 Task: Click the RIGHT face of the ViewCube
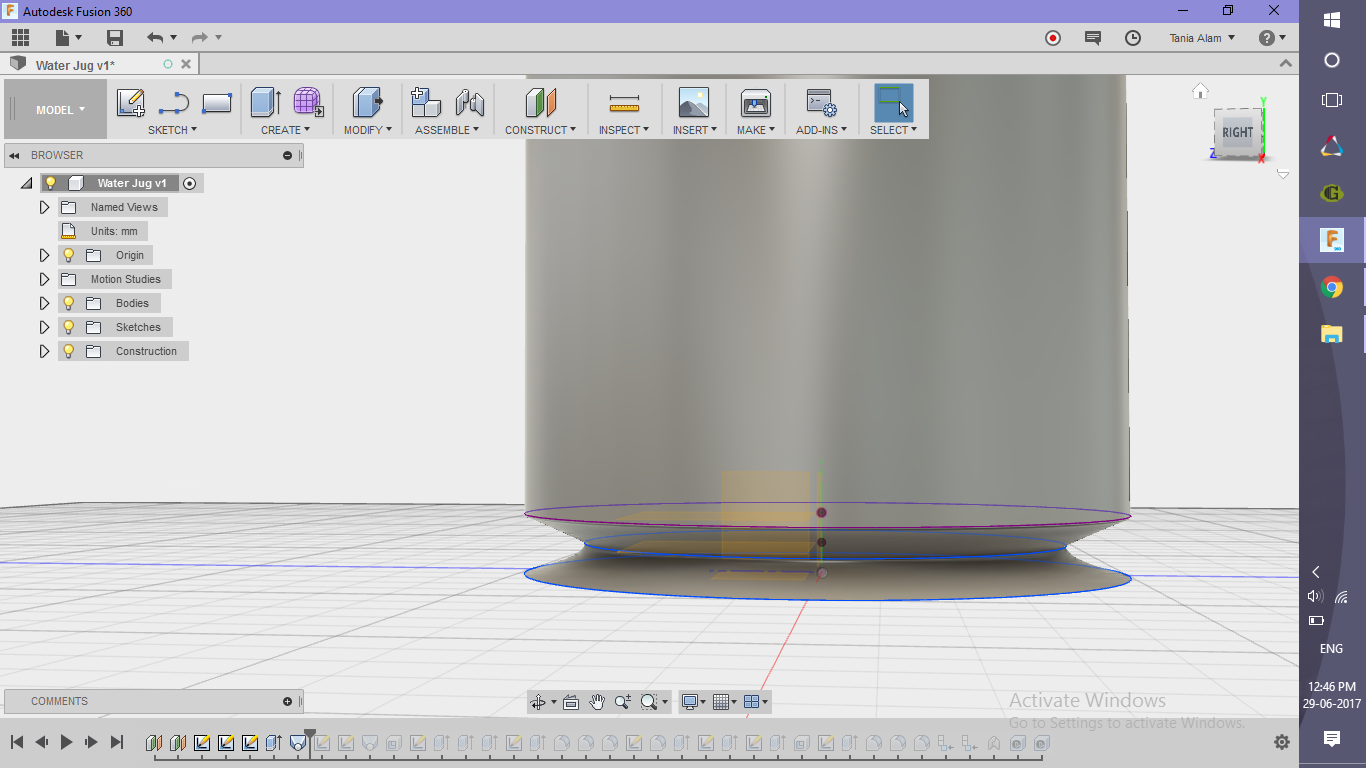pos(1237,132)
